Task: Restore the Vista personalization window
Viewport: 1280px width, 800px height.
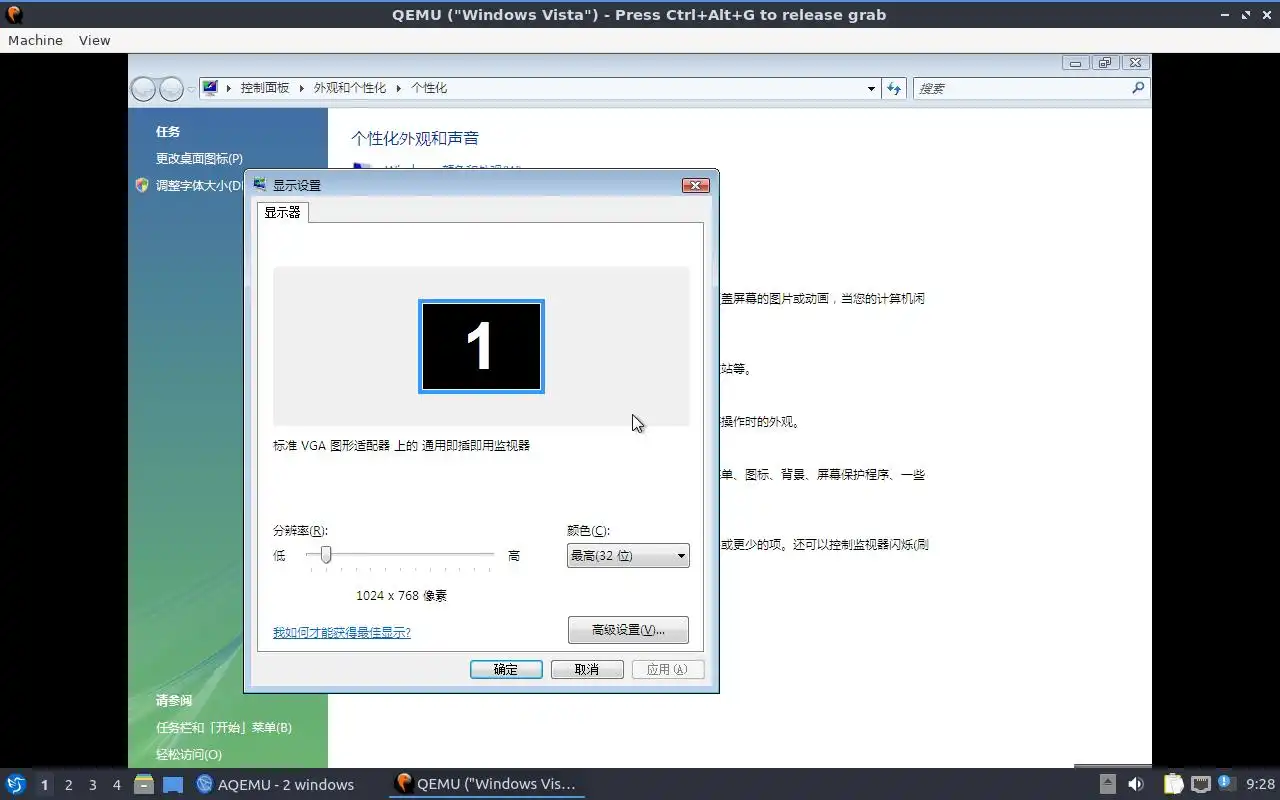Action: click(1105, 63)
